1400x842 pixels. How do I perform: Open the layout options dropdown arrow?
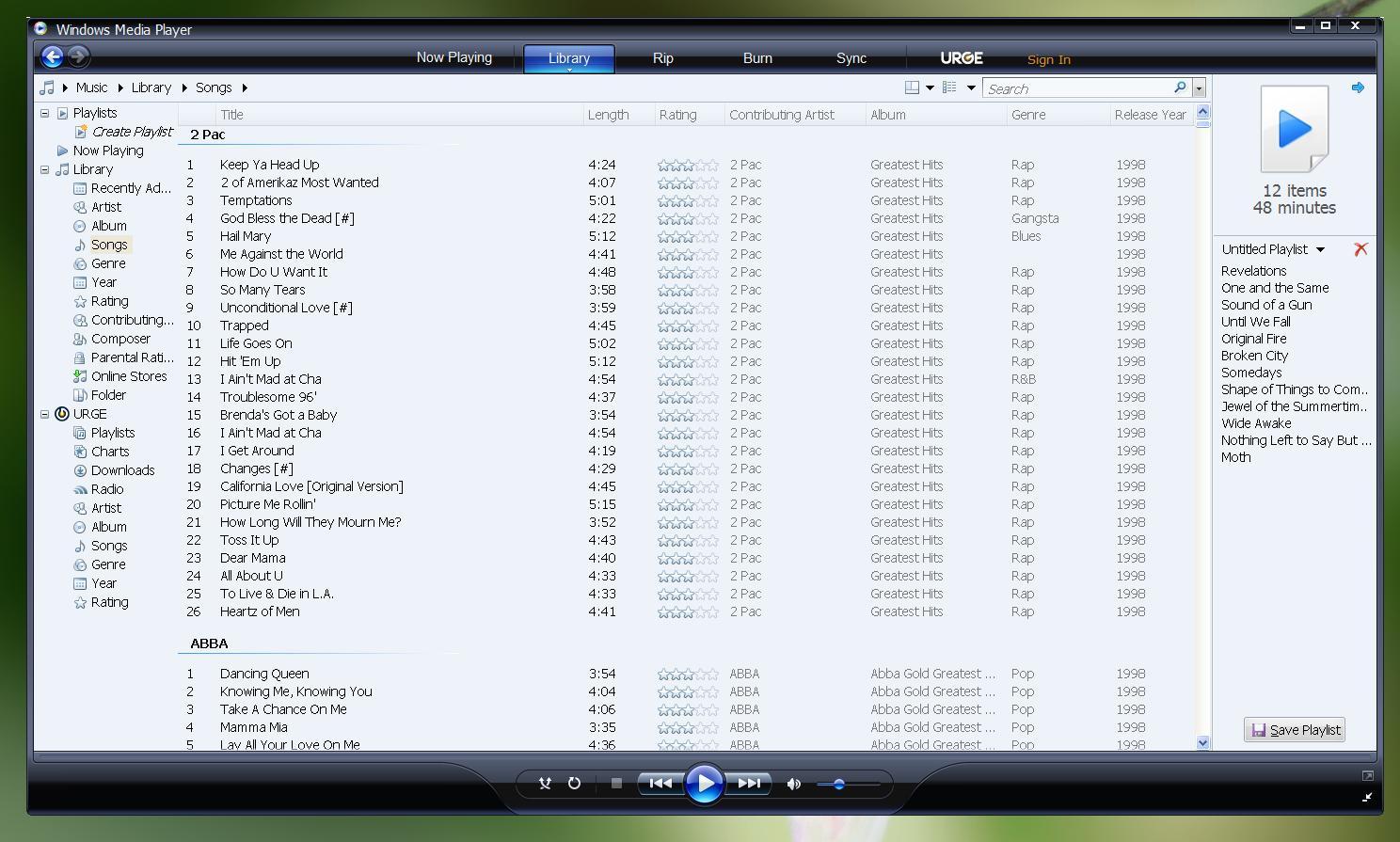point(930,87)
